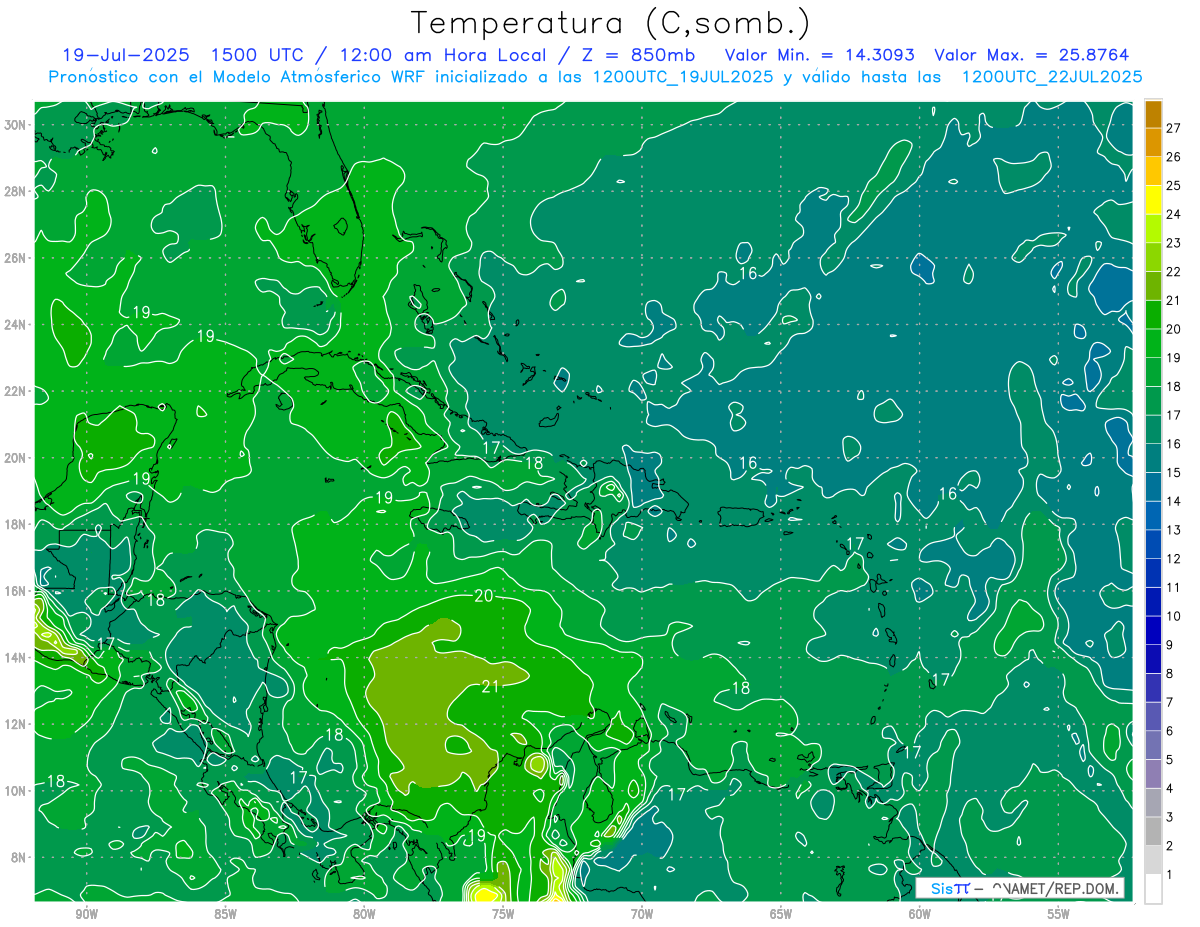The height and width of the screenshot is (927, 1200).
Task: Pick the teal legend swatch between 16 and 17
Action: (1153, 429)
